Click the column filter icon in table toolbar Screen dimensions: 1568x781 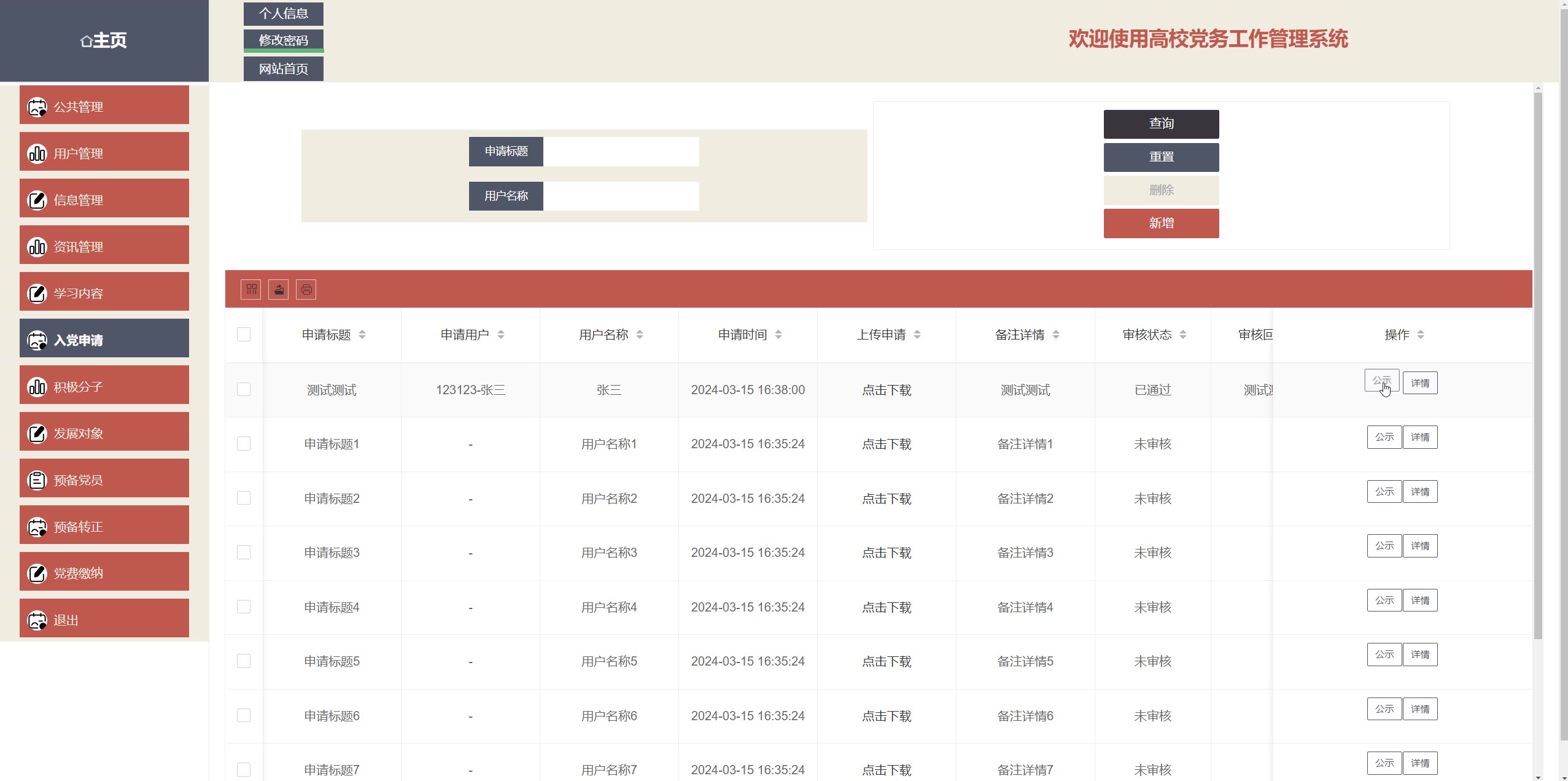[x=251, y=289]
